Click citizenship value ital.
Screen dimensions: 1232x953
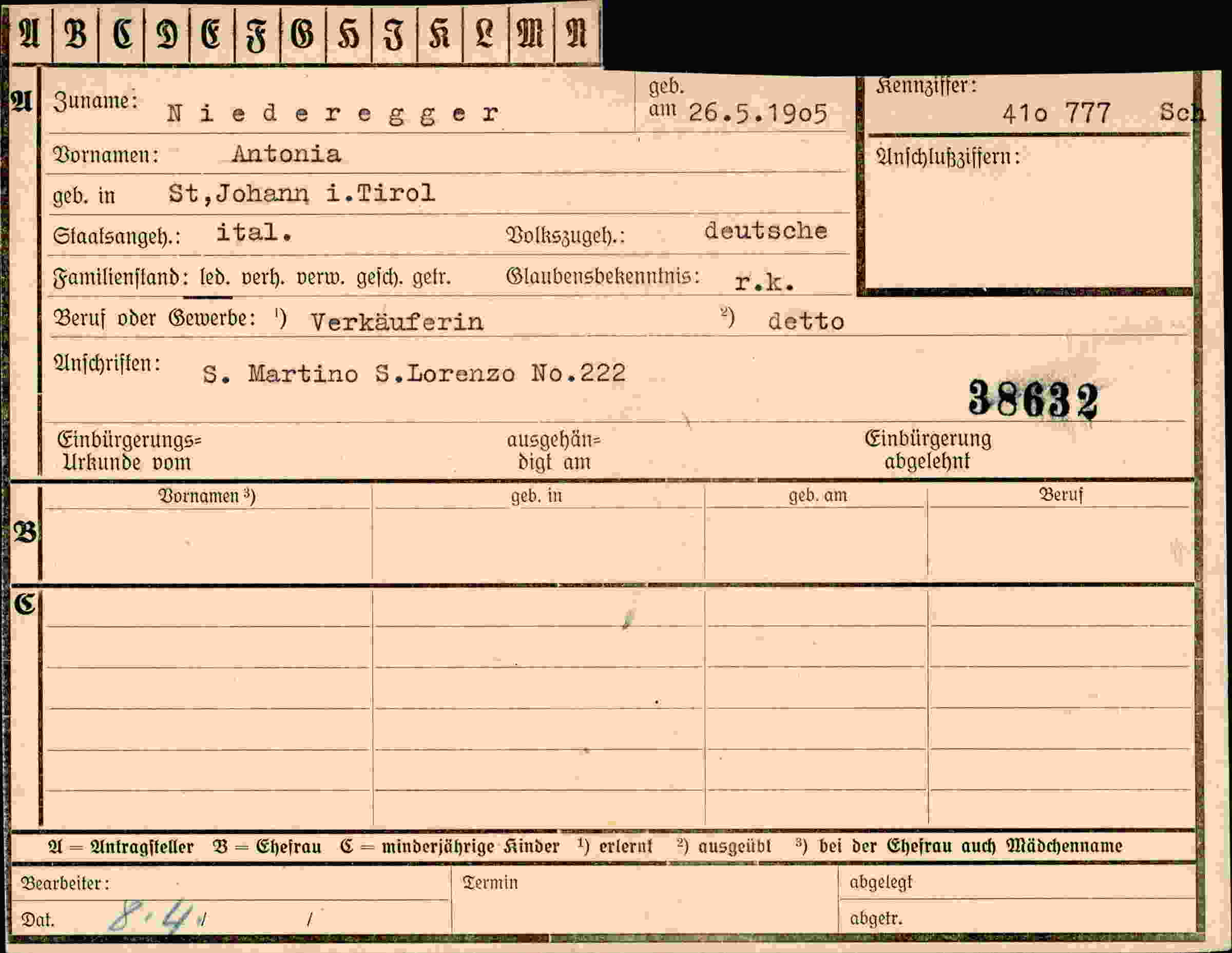[254, 232]
